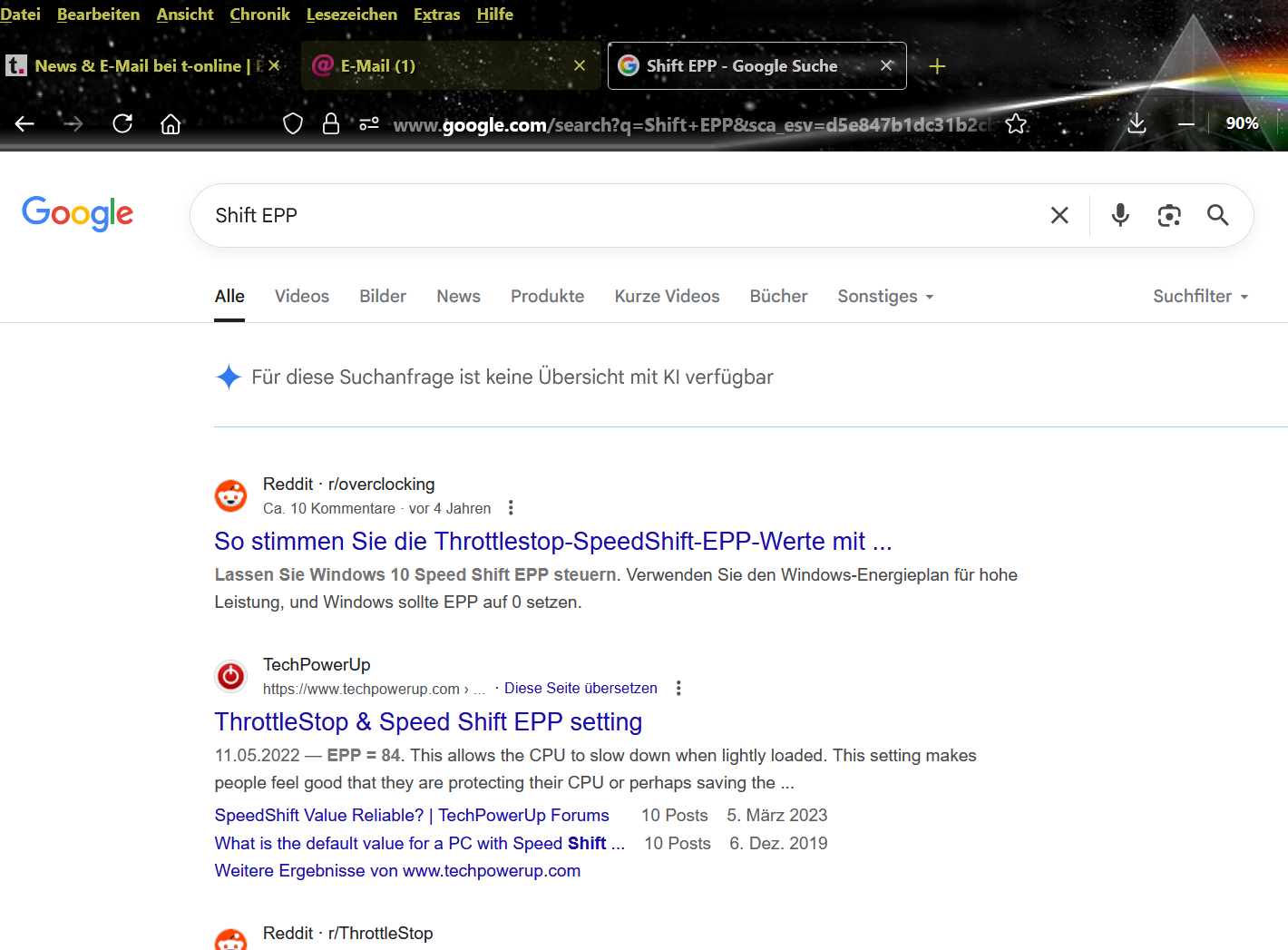1288x950 pixels.
Task: Open the Hilfe menu
Action: pos(494,15)
